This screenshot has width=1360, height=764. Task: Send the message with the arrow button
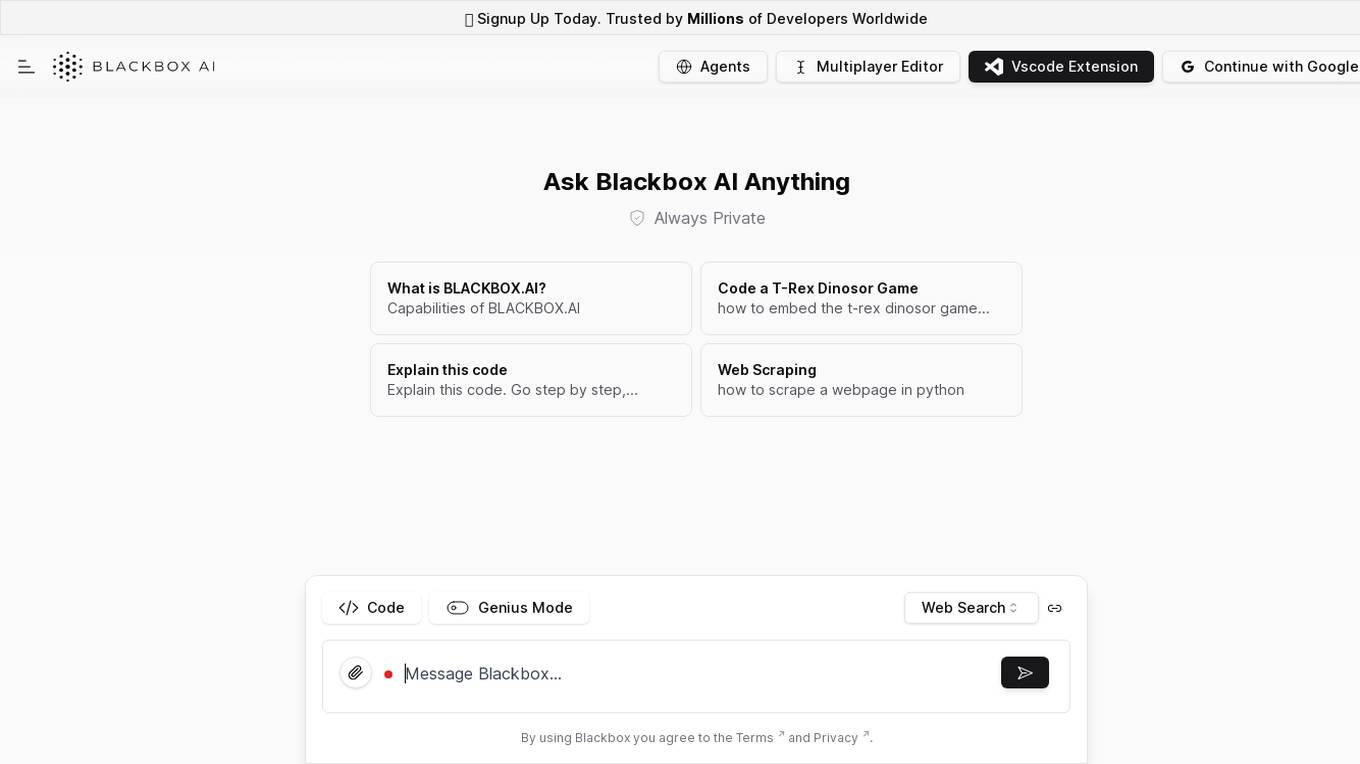[1025, 673]
